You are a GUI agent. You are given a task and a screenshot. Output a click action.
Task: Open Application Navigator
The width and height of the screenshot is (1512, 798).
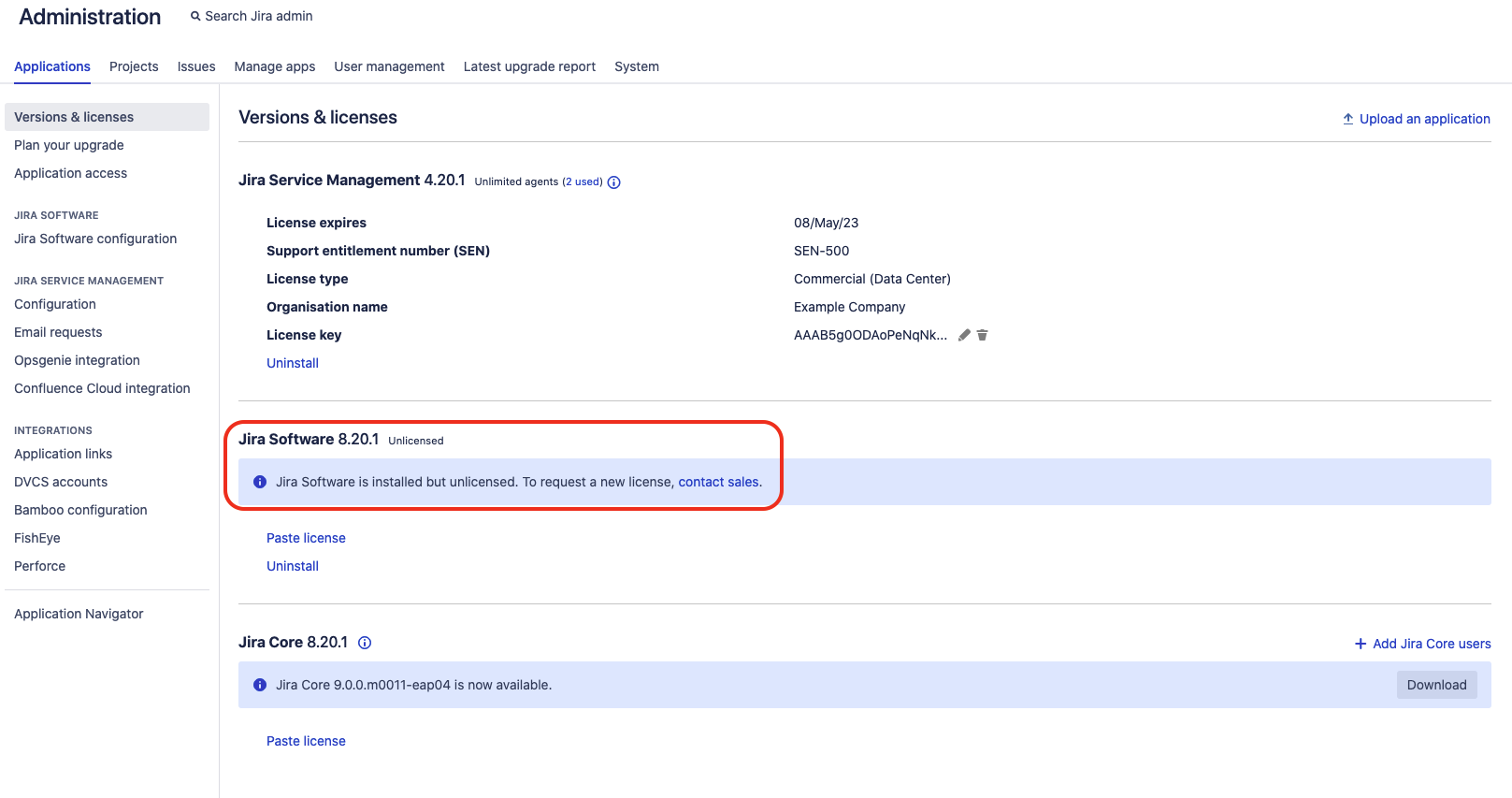(79, 614)
